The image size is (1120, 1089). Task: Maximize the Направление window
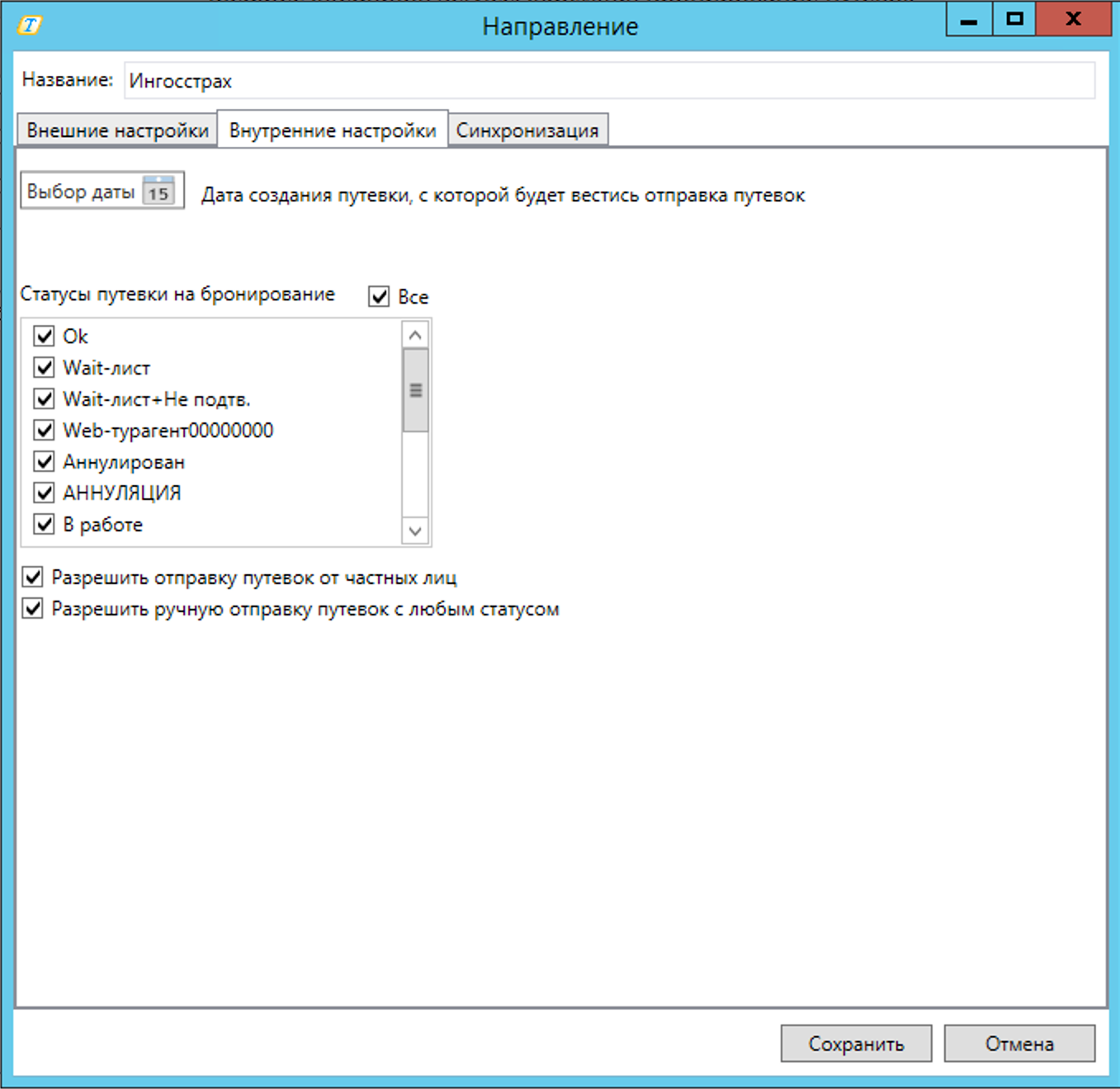1014,20
